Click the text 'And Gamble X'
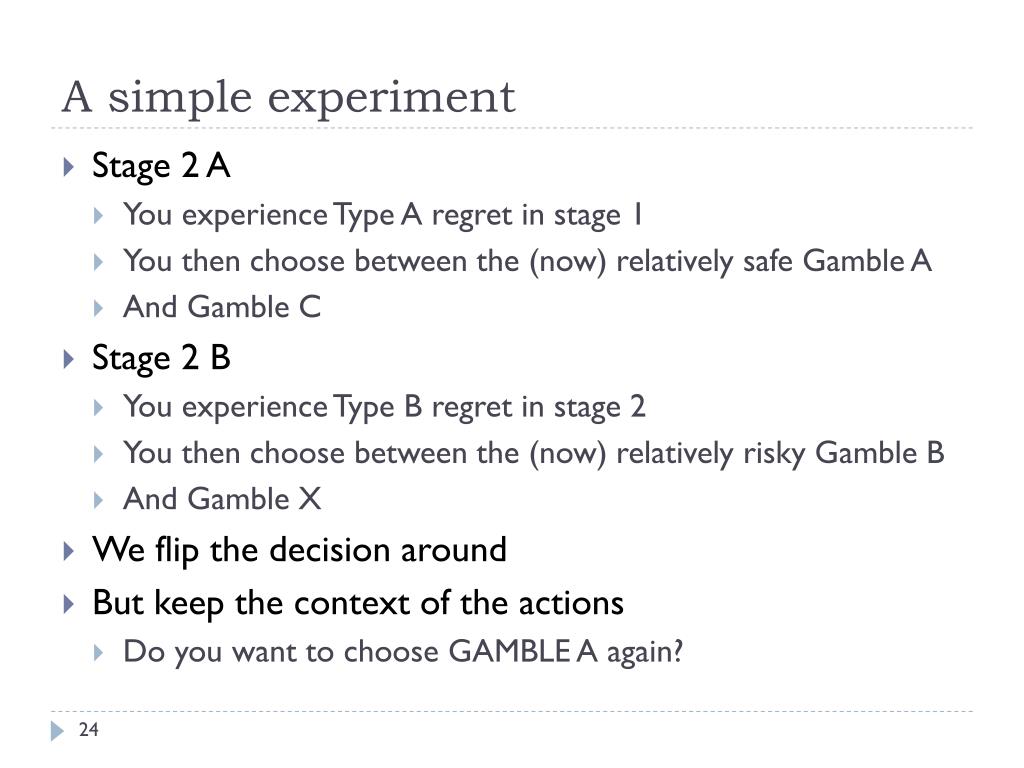This screenshot has height=768, width=1024. coord(223,500)
